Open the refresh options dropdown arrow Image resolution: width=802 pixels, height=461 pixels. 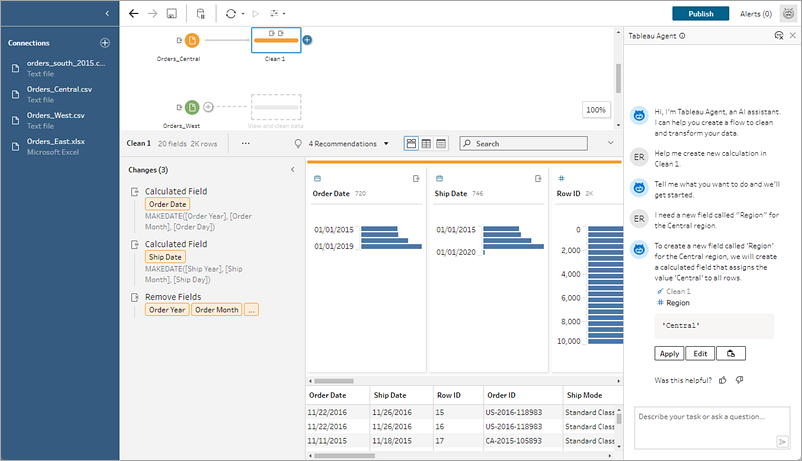click(x=243, y=14)
